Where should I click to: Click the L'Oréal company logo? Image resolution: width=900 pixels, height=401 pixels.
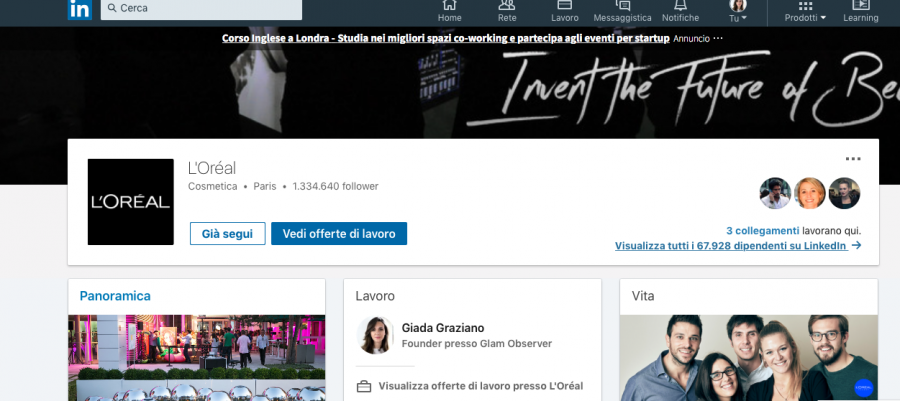point(130,202)
